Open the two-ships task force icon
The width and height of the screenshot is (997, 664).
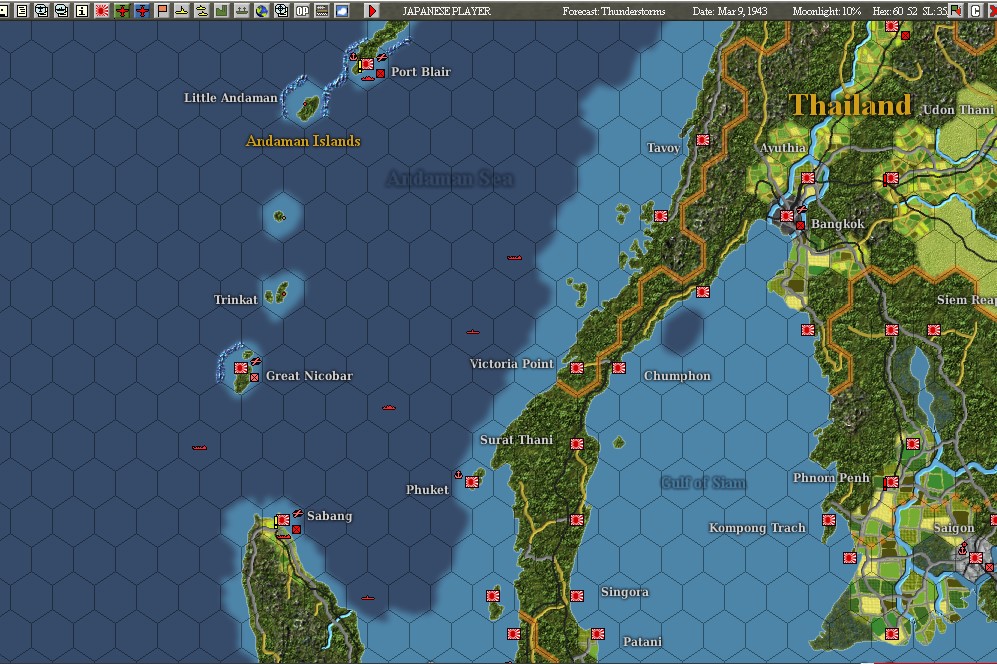point(202,11)
